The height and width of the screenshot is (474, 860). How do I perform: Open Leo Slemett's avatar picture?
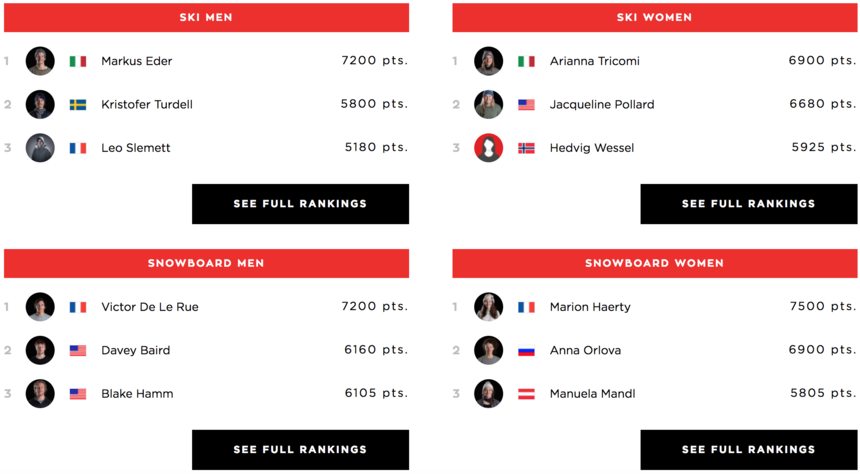[40, 148]
